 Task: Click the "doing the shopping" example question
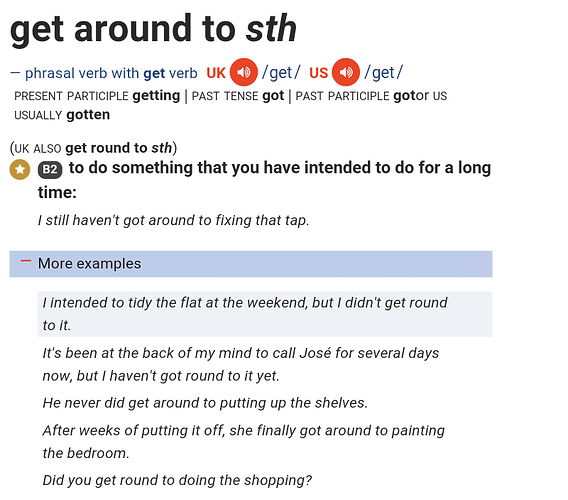point(177,480)
